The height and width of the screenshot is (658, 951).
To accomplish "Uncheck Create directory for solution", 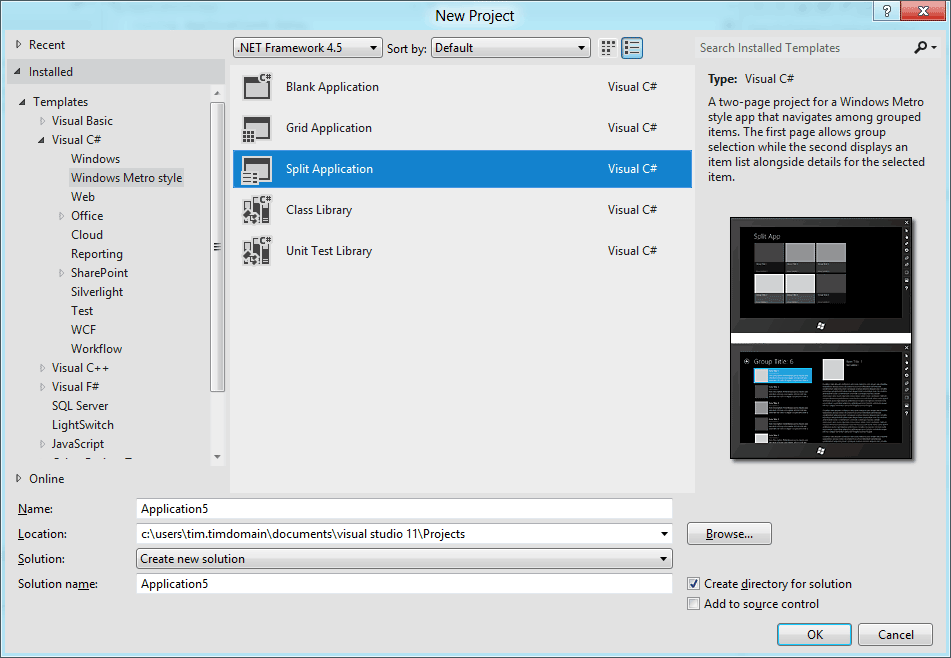I will [x=694, y=584].
